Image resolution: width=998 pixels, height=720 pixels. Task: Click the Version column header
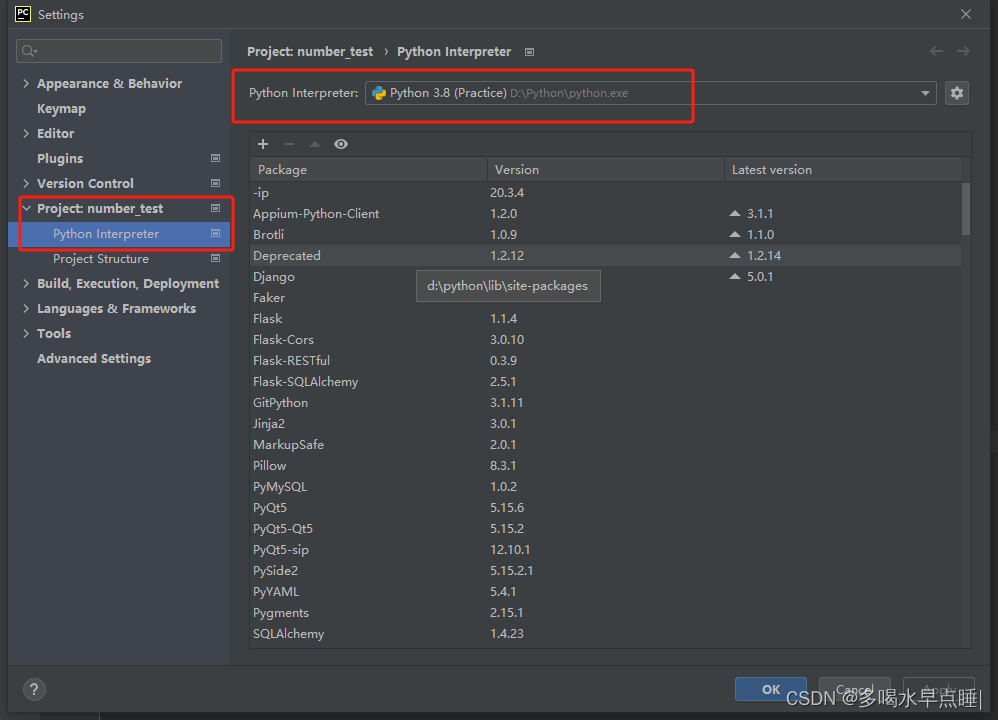(x=605, y=169)
